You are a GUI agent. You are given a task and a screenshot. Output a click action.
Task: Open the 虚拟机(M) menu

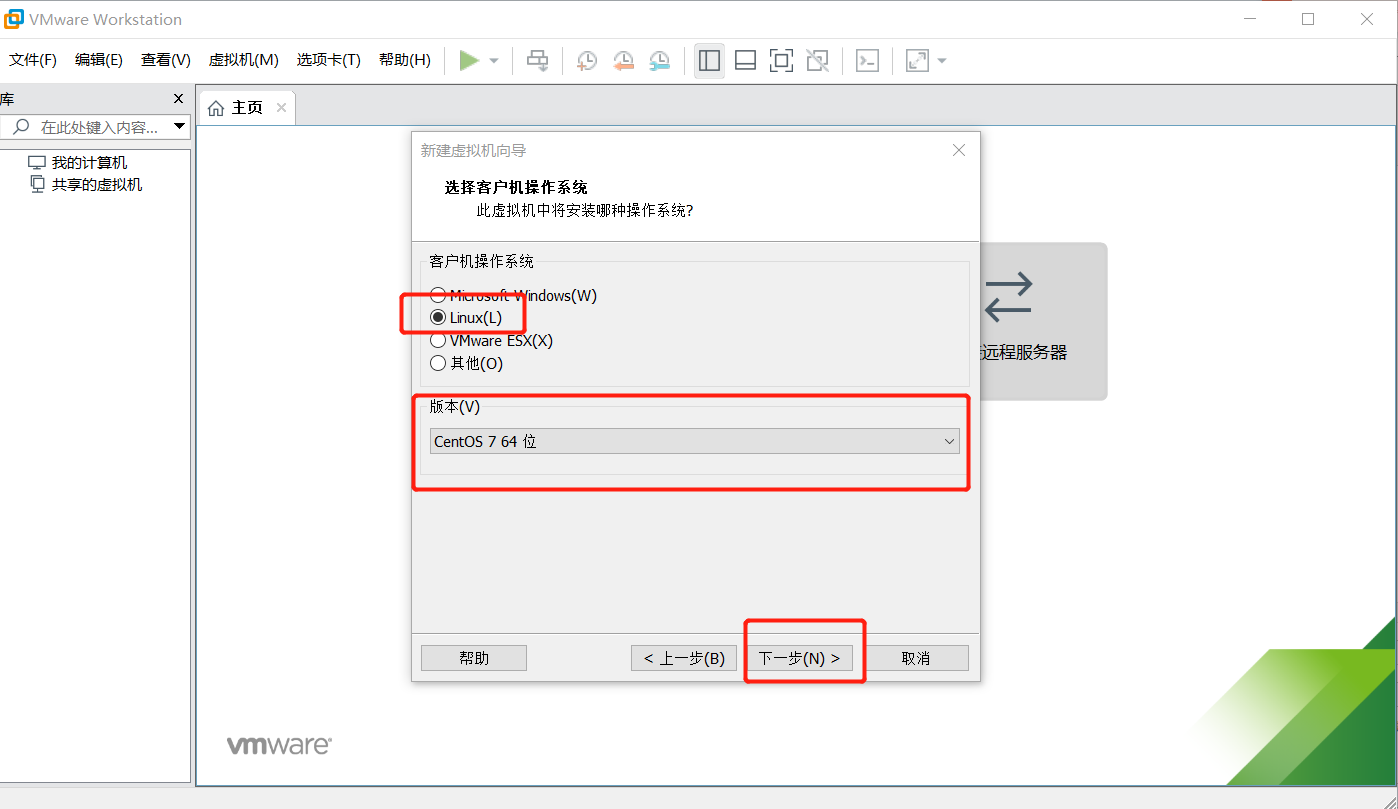pos(243,60)
